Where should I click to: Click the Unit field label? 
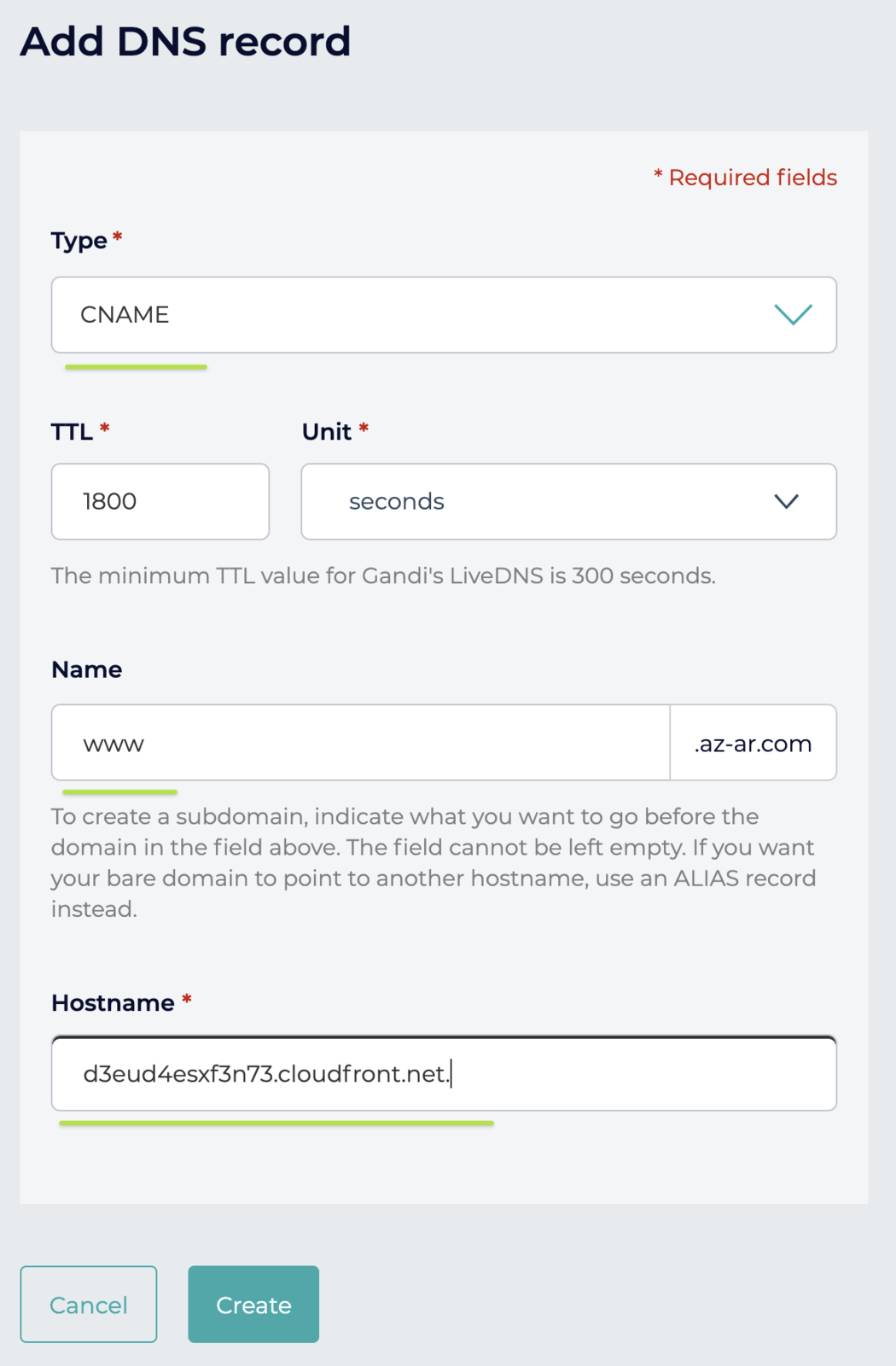click(x=327, y=431)
